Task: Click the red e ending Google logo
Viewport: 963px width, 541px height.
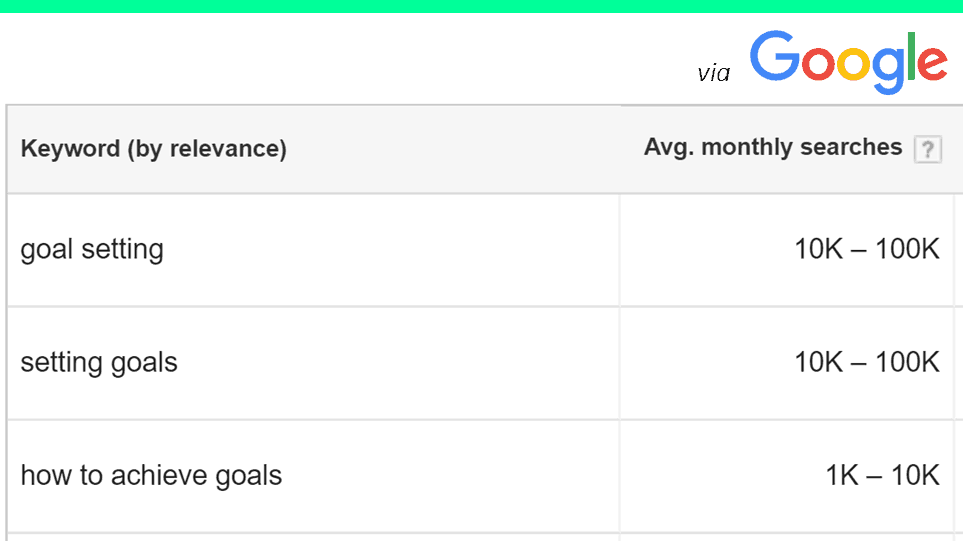Action: (x=932, y=63)
